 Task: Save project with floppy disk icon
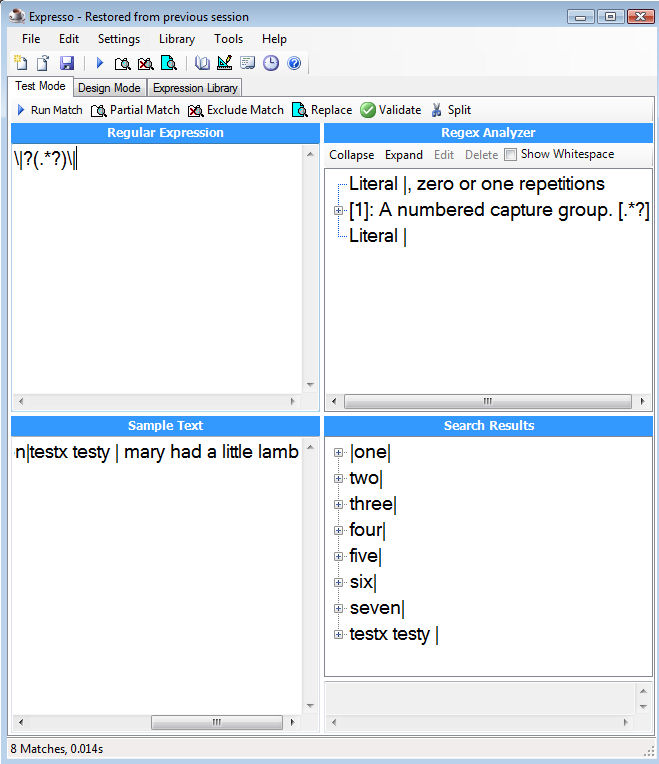click(x=67, y=63)
